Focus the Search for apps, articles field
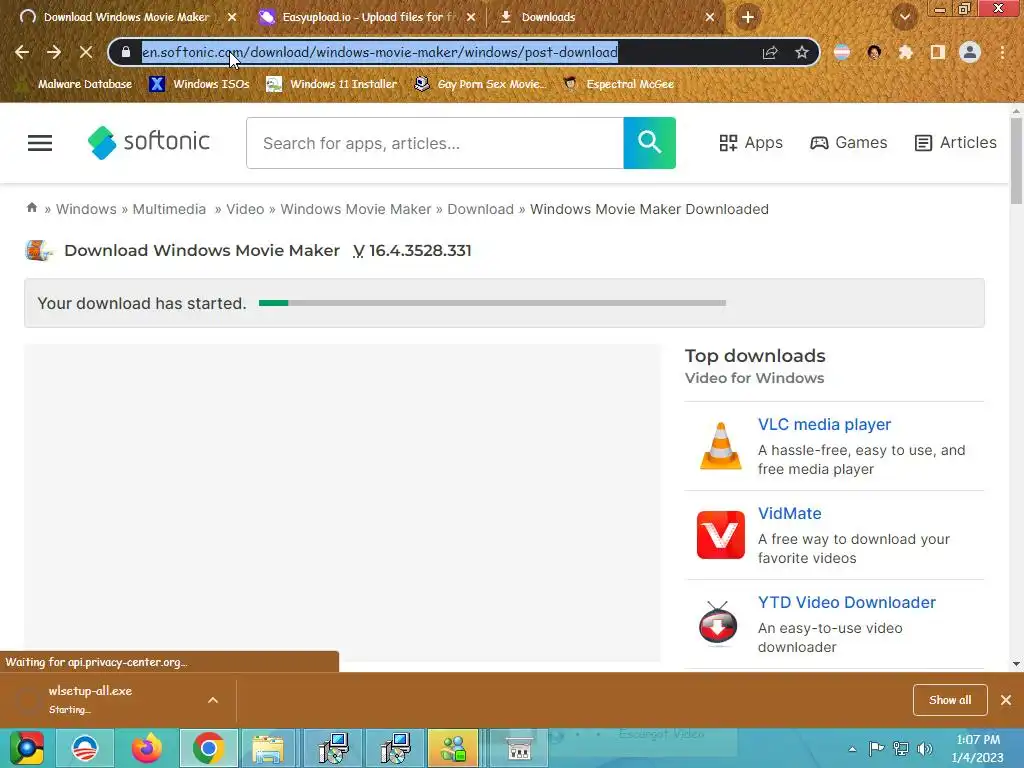The width and height of the screenshot is (1024, 768). coord(435,143)
